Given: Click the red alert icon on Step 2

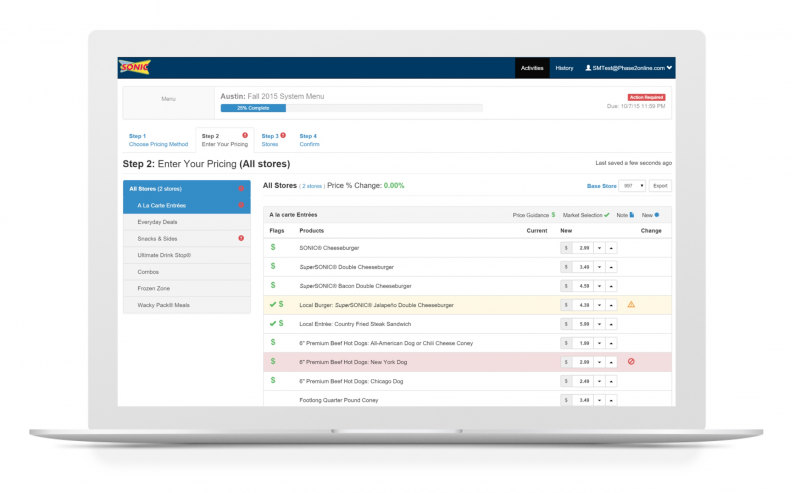Looking at the screenshot, I should click(x=245, y=135).
